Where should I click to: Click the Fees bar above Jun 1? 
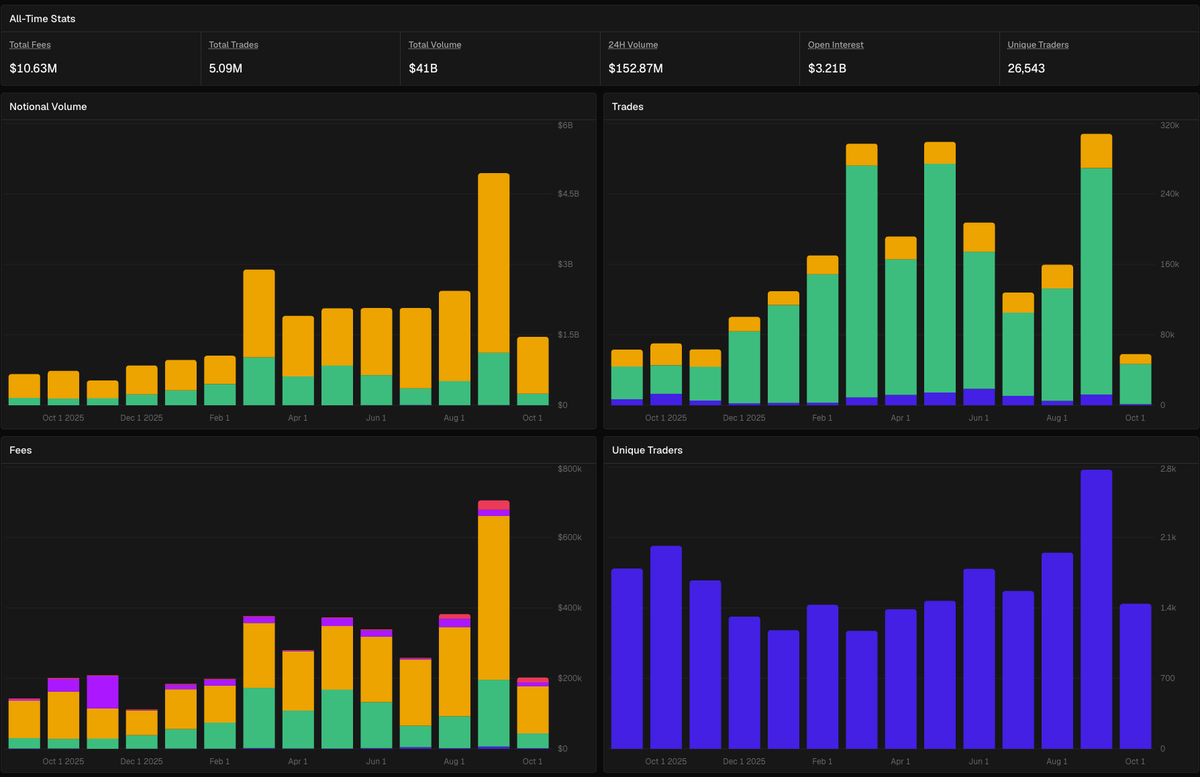[377, 689]
